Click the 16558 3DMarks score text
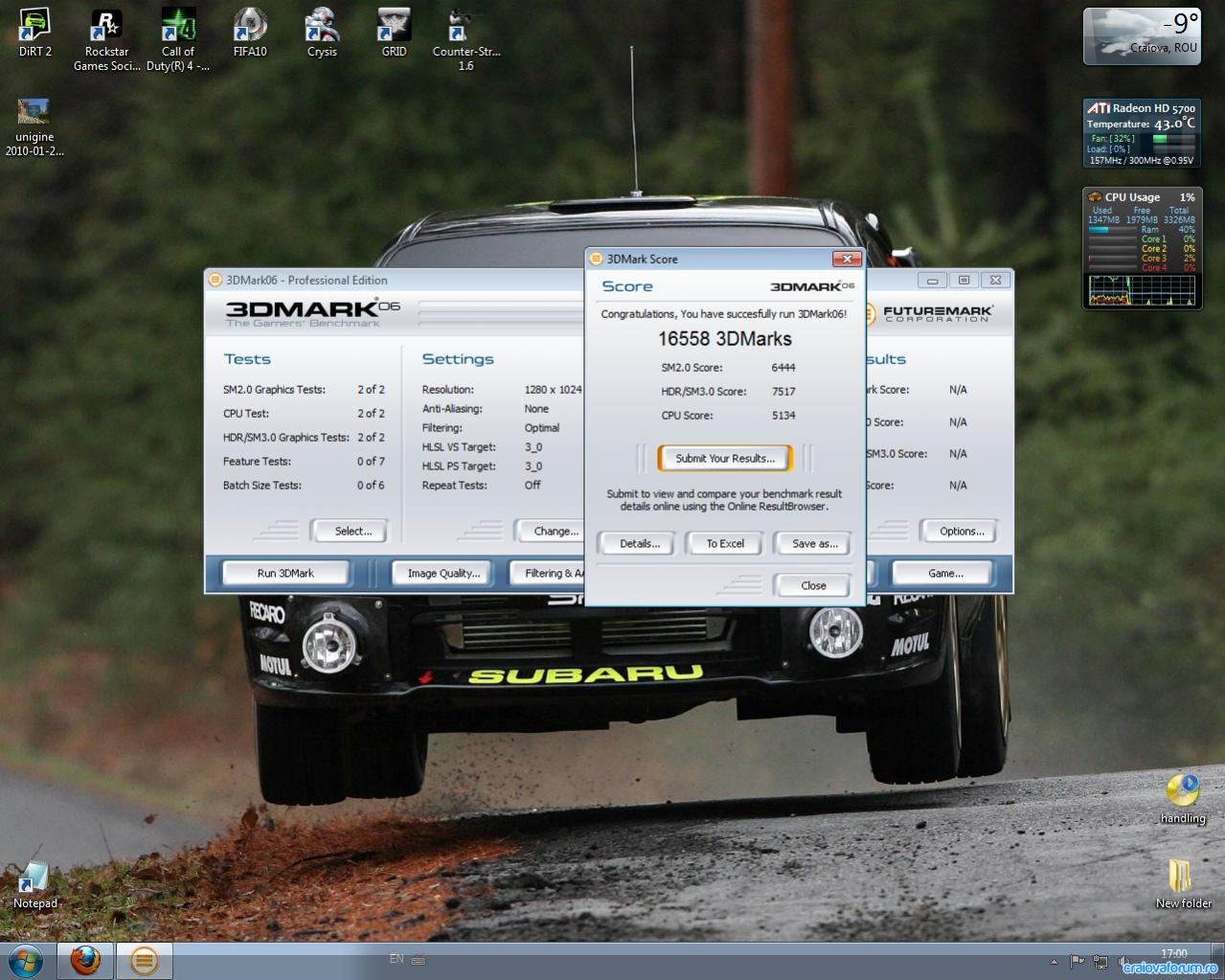Viewport: 1225px width, 980px height. point(725,338)
